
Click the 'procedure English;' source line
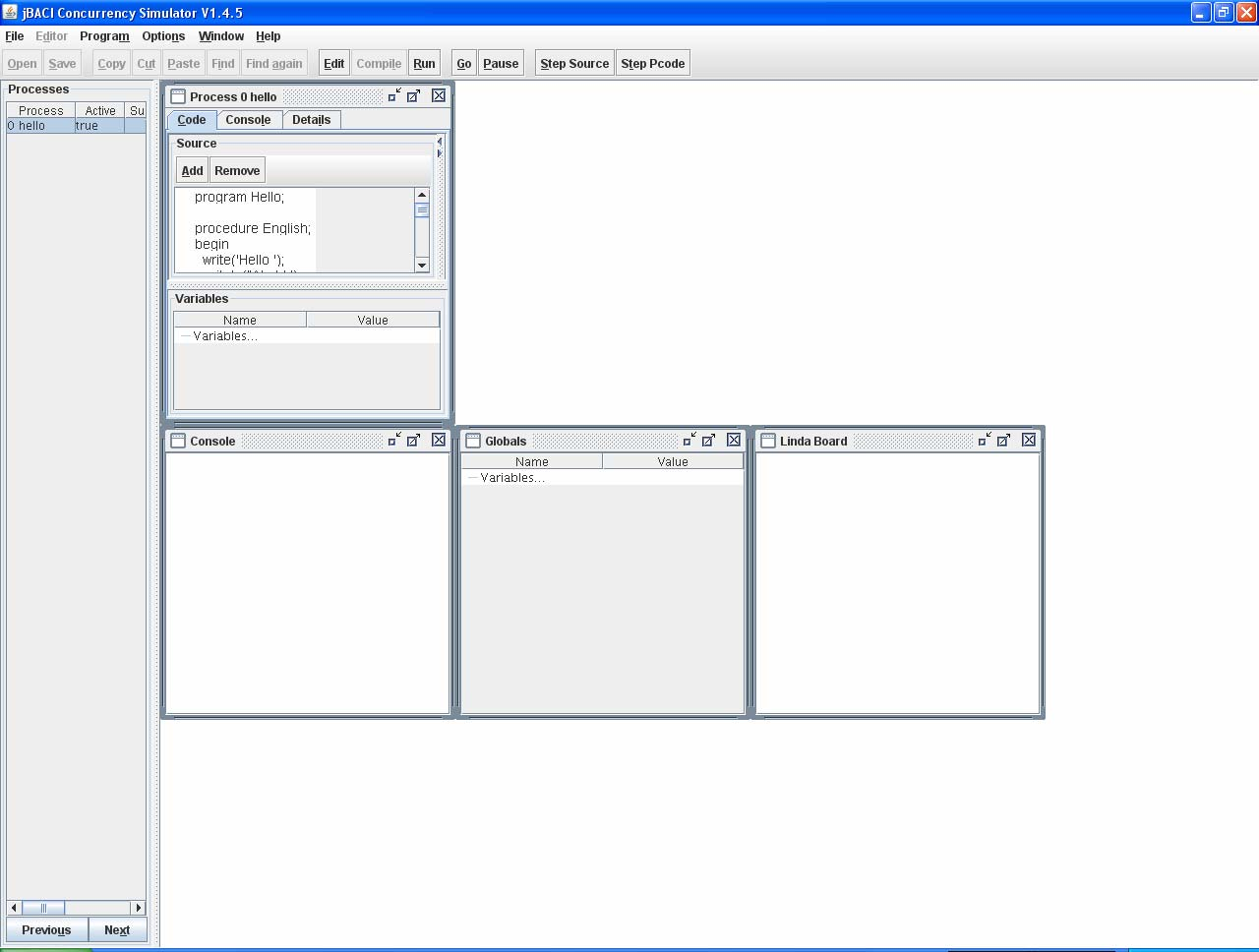coord(253,228)
